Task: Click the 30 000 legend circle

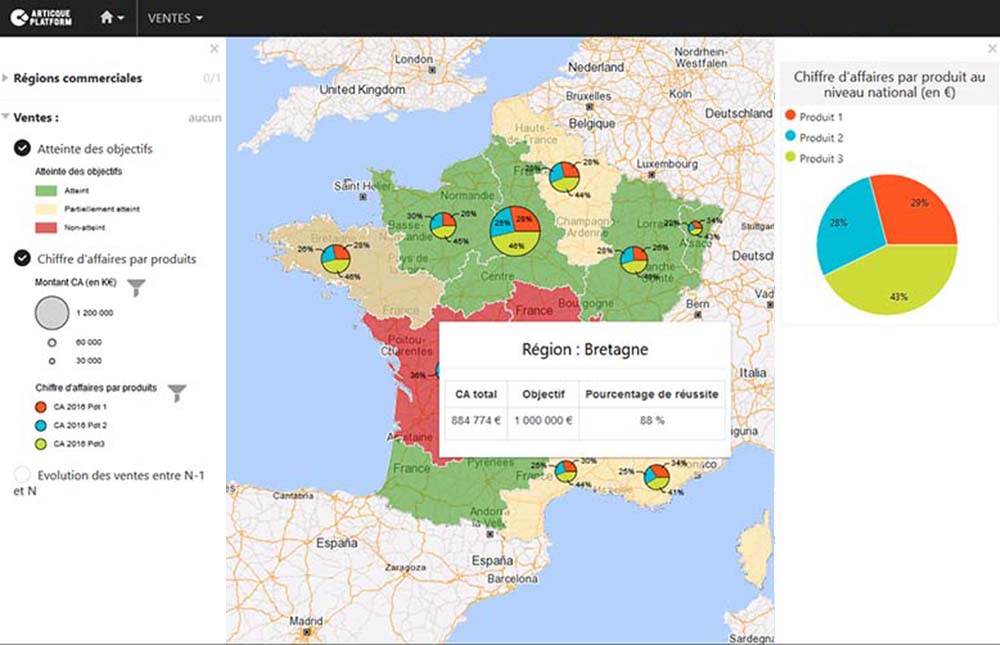Action: [52, 361]
